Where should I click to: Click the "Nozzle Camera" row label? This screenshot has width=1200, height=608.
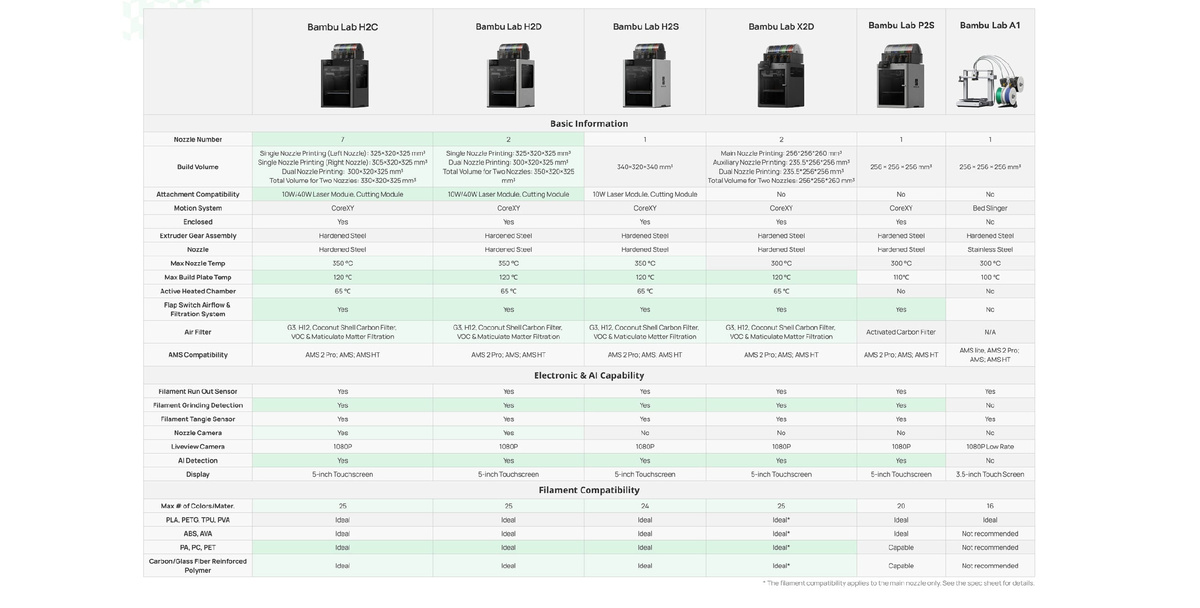[198, 433]
